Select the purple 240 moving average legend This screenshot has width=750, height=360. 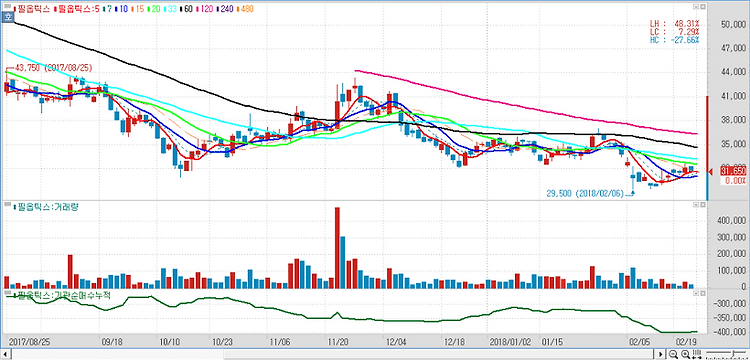(x=225, y=9)
